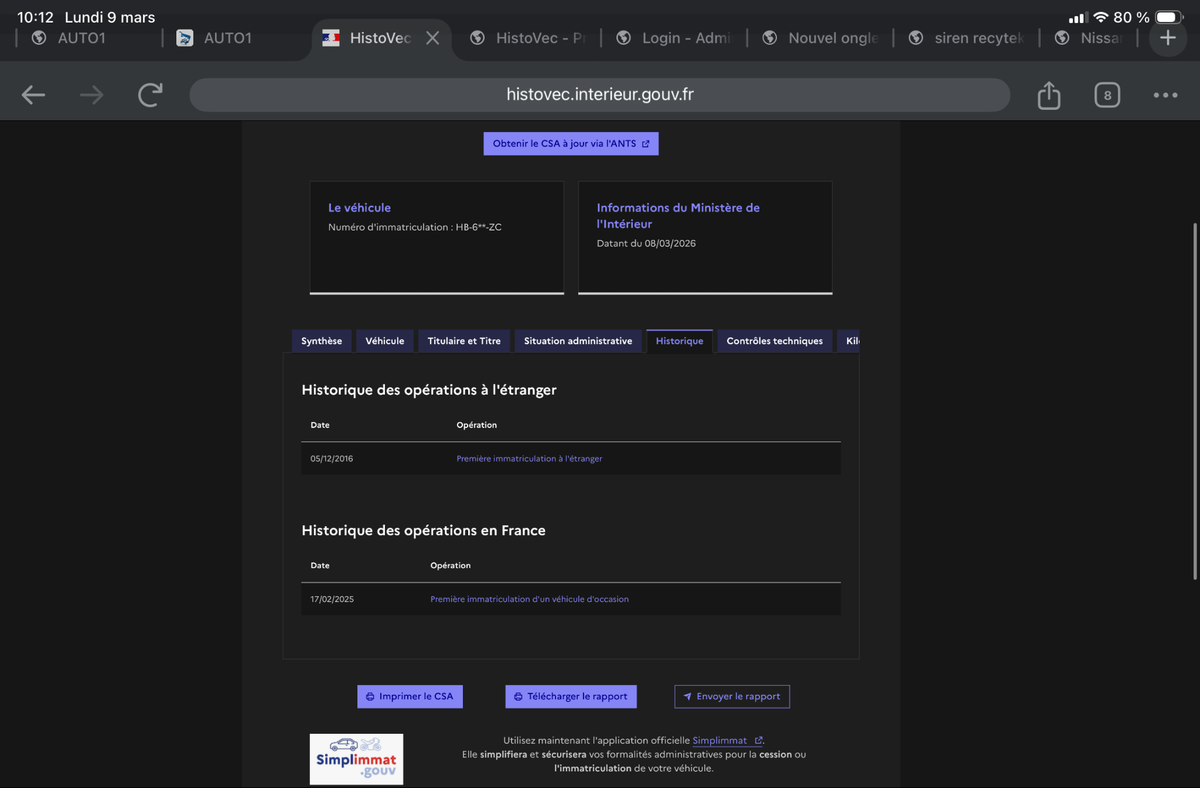Open the Situation administrative tab
The image size is (1200, 788).
pyautogui.click(x=578, y=341)
